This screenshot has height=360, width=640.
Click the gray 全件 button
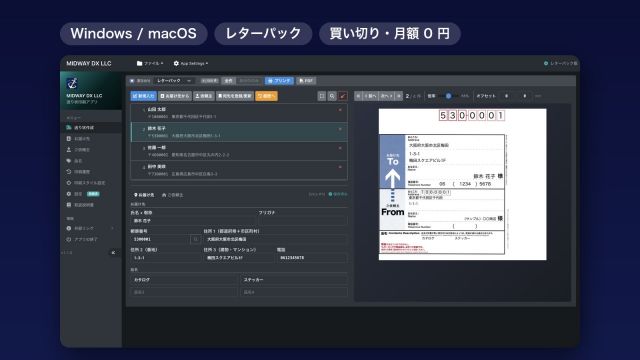pyautogui.click(x=229, y=81)
